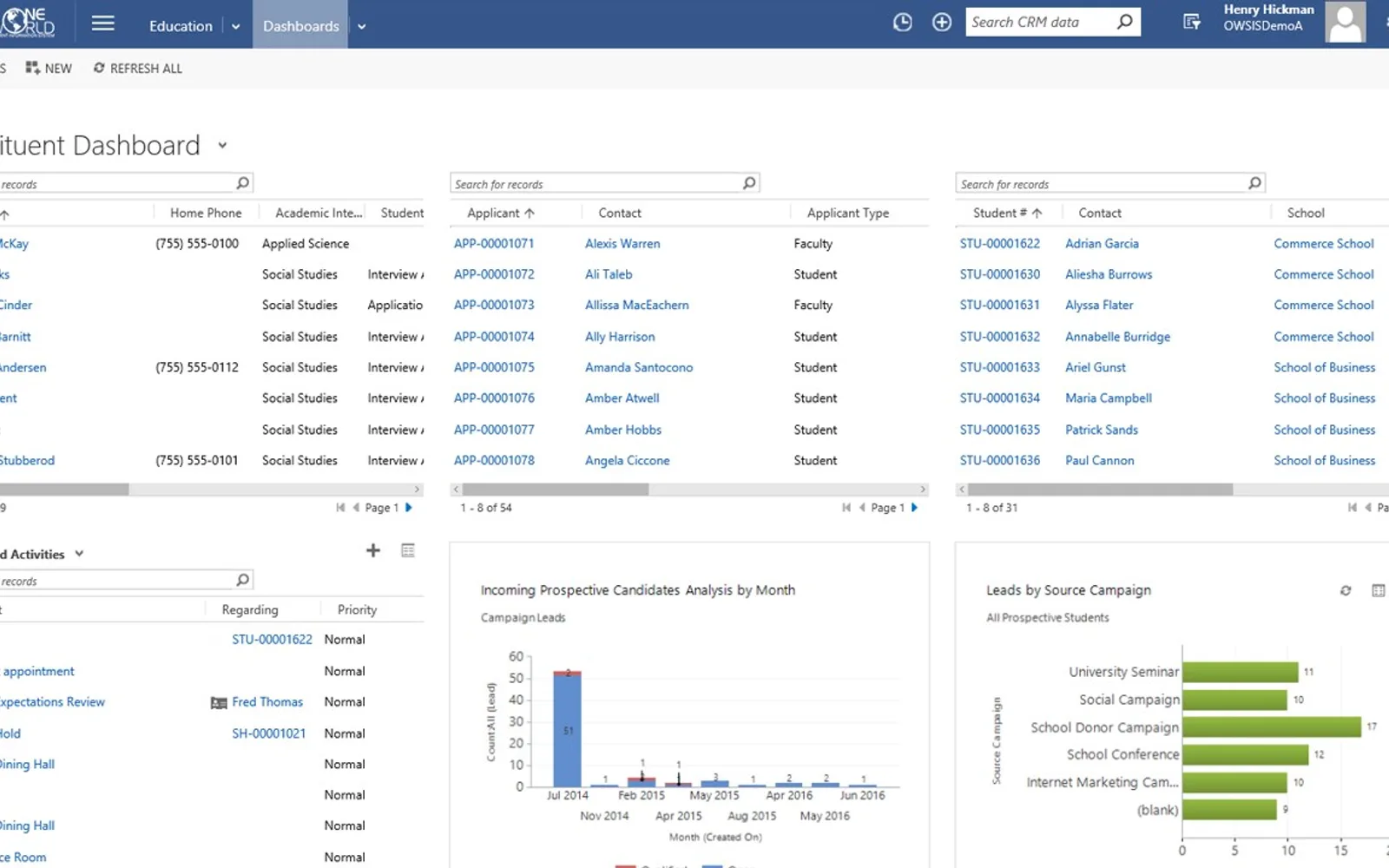Open advanced find filter icon
The height and width of the screenshot is (868, 1389).
(1192, 23)
